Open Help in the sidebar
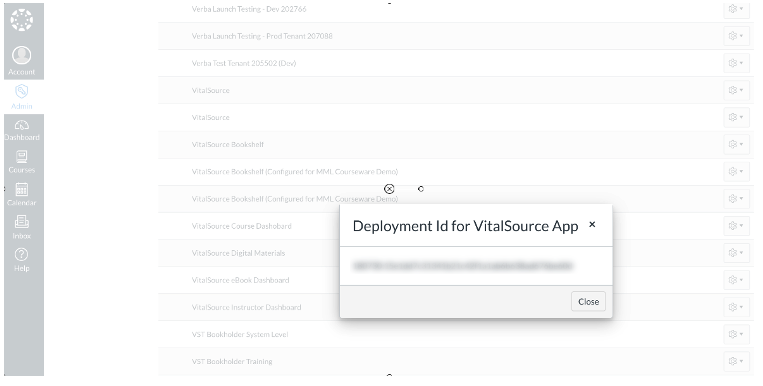763x386 pixels. click(x=22, y=260)
